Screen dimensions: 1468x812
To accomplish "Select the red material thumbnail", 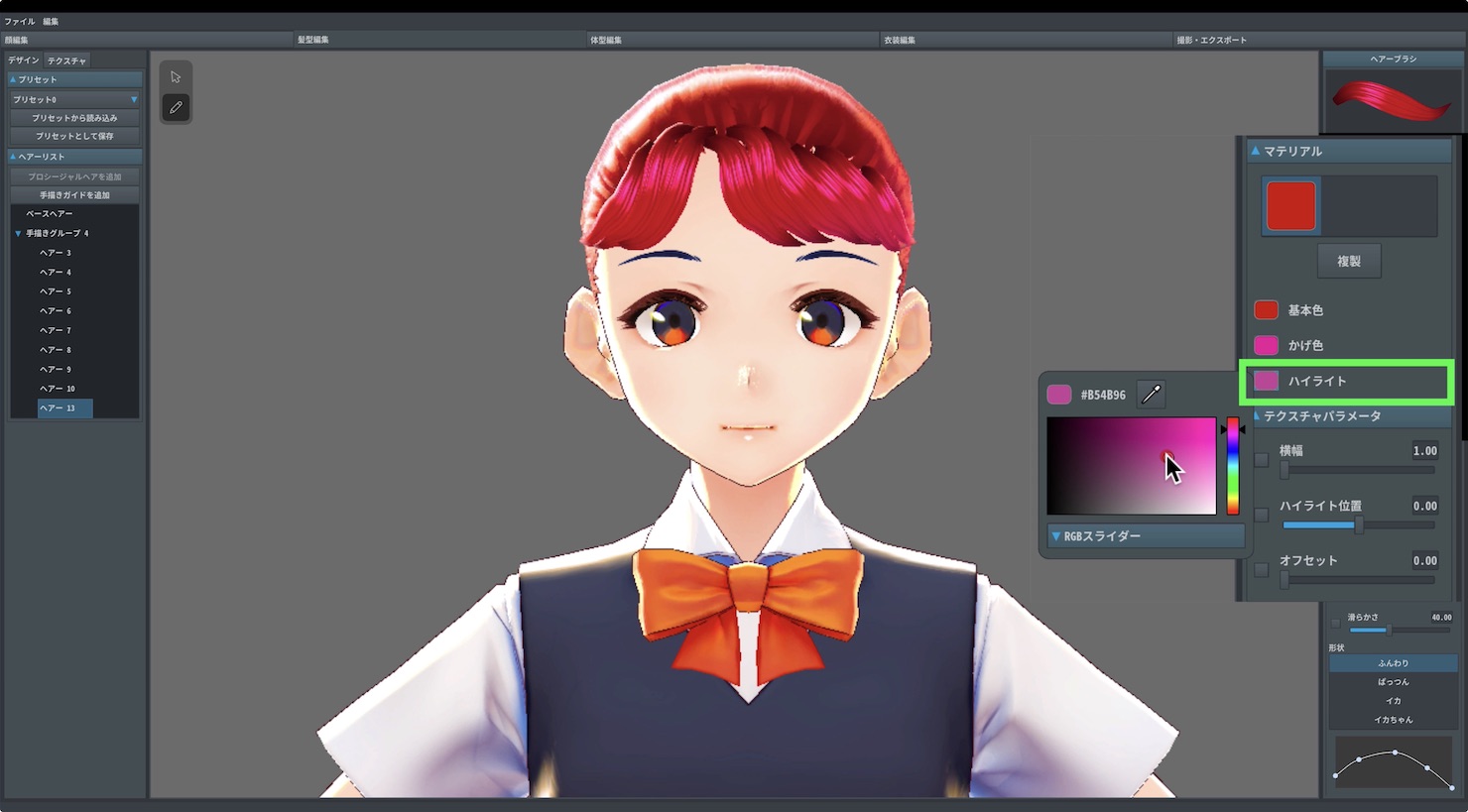I will [x=1290, y=206].
